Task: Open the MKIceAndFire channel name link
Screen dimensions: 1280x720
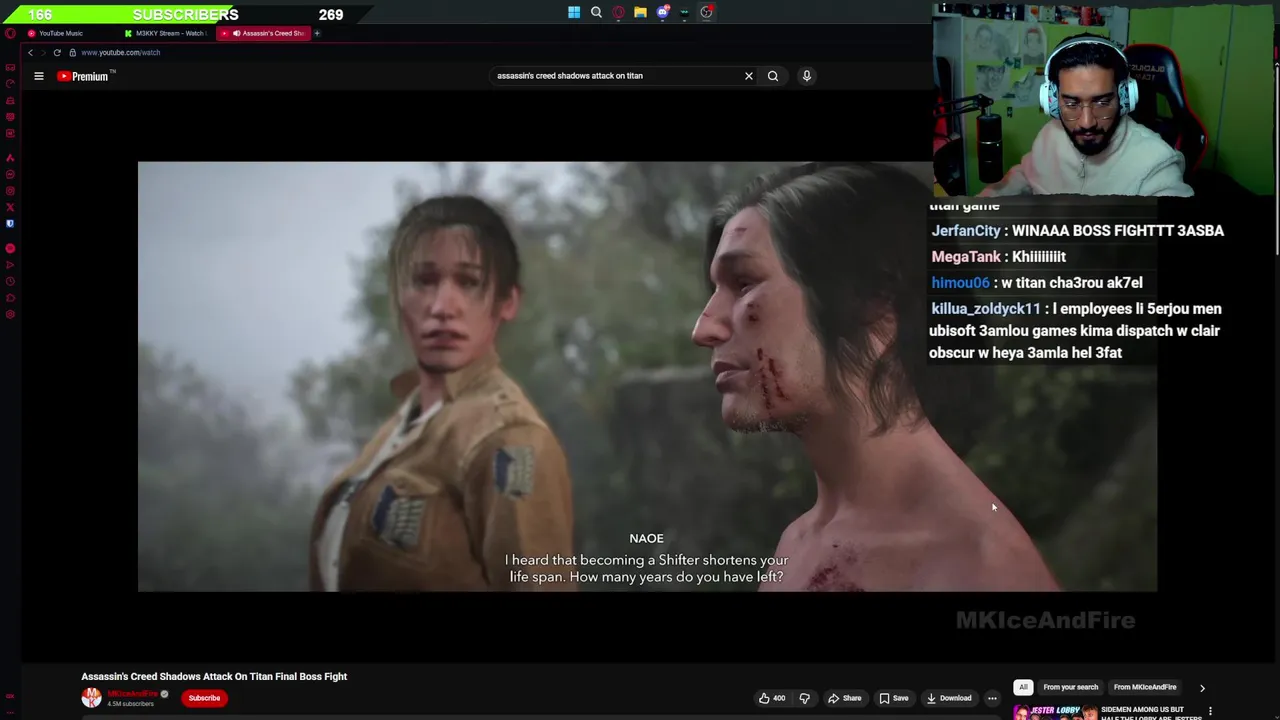Action: pyautogui.click(x=132, y=694)
